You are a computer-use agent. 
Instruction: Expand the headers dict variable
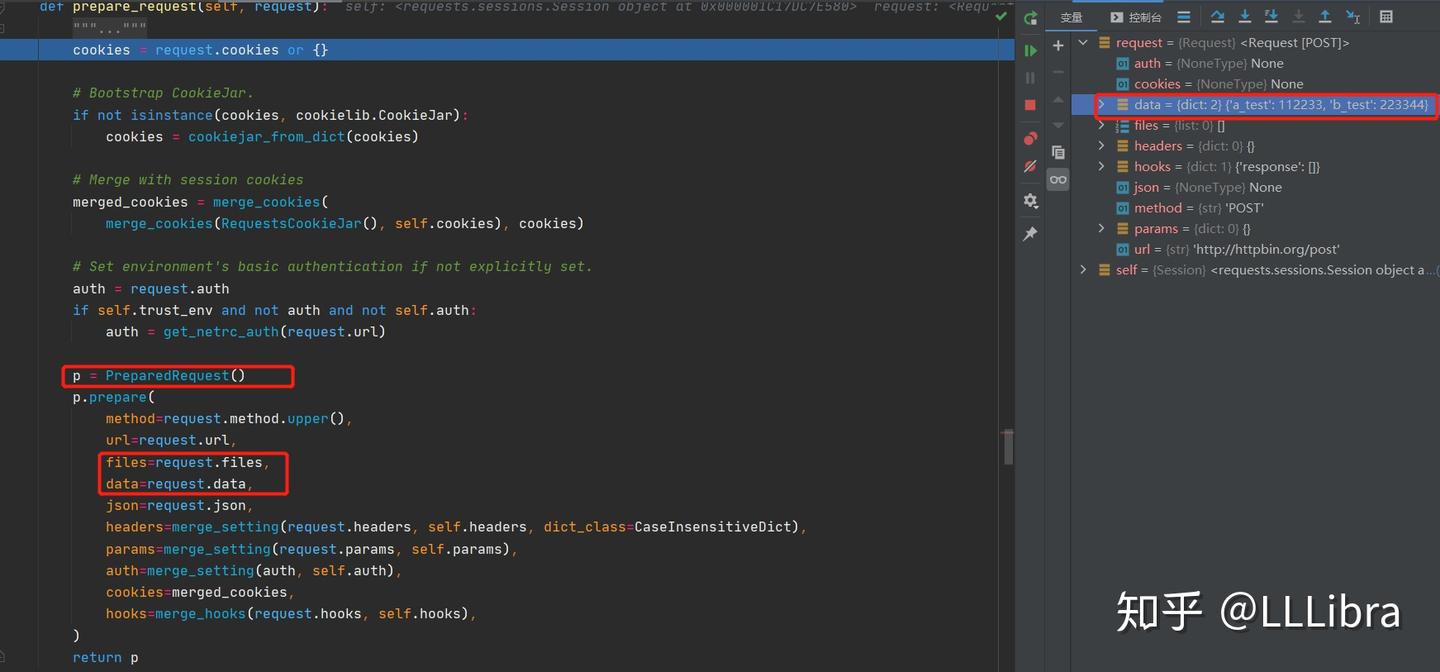click(1102, 146)
